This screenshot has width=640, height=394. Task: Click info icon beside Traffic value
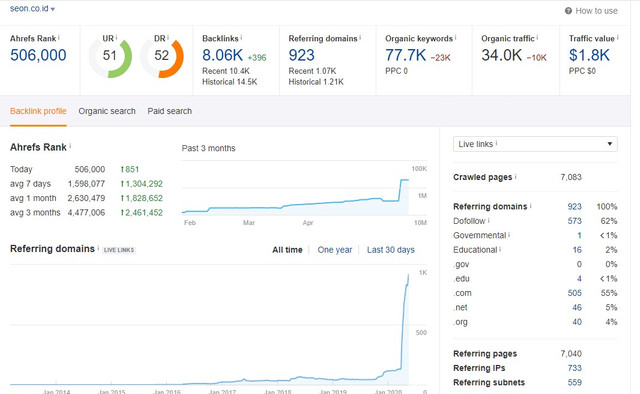click(618, 38)
